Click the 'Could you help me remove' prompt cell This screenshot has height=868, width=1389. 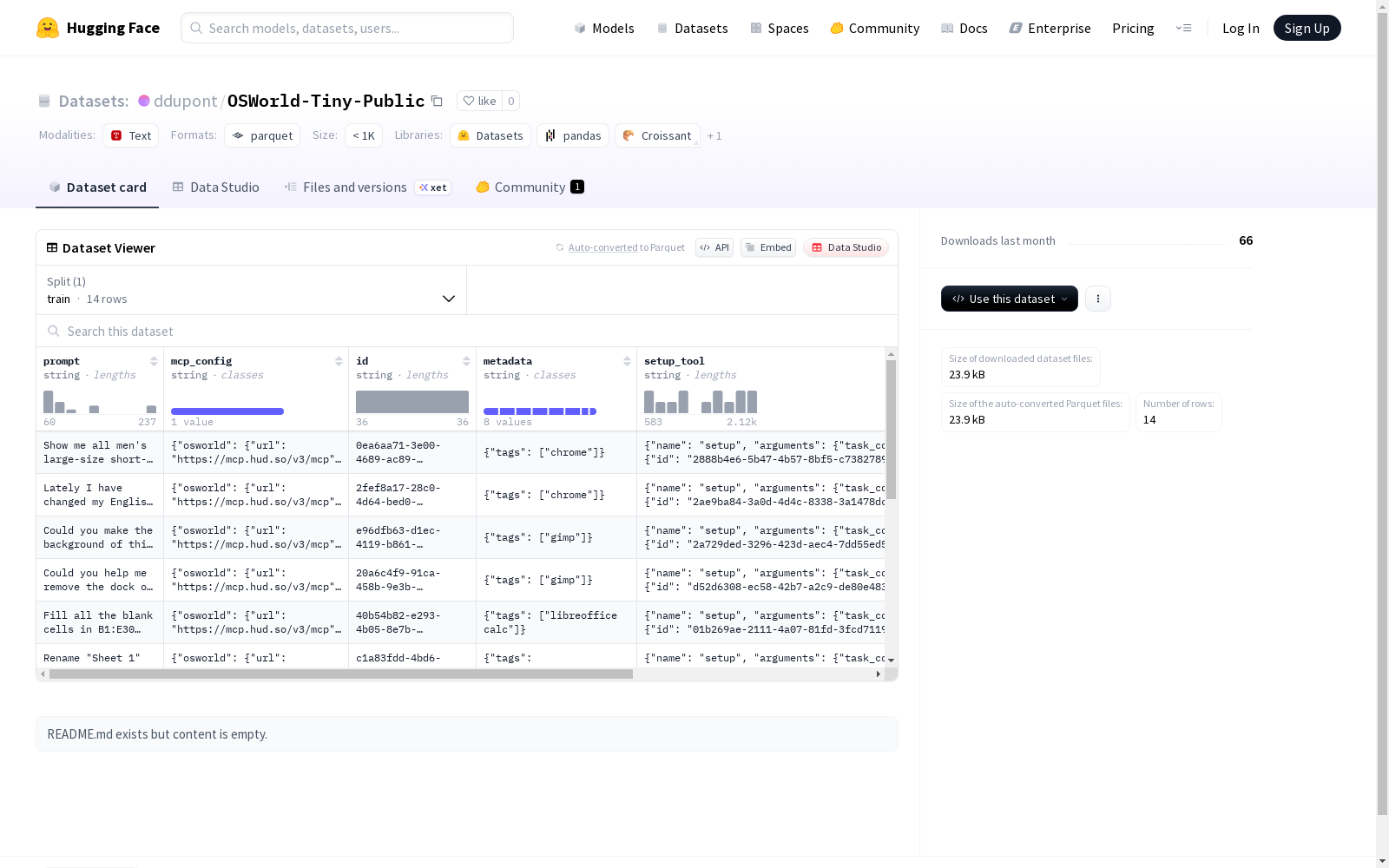100,580
